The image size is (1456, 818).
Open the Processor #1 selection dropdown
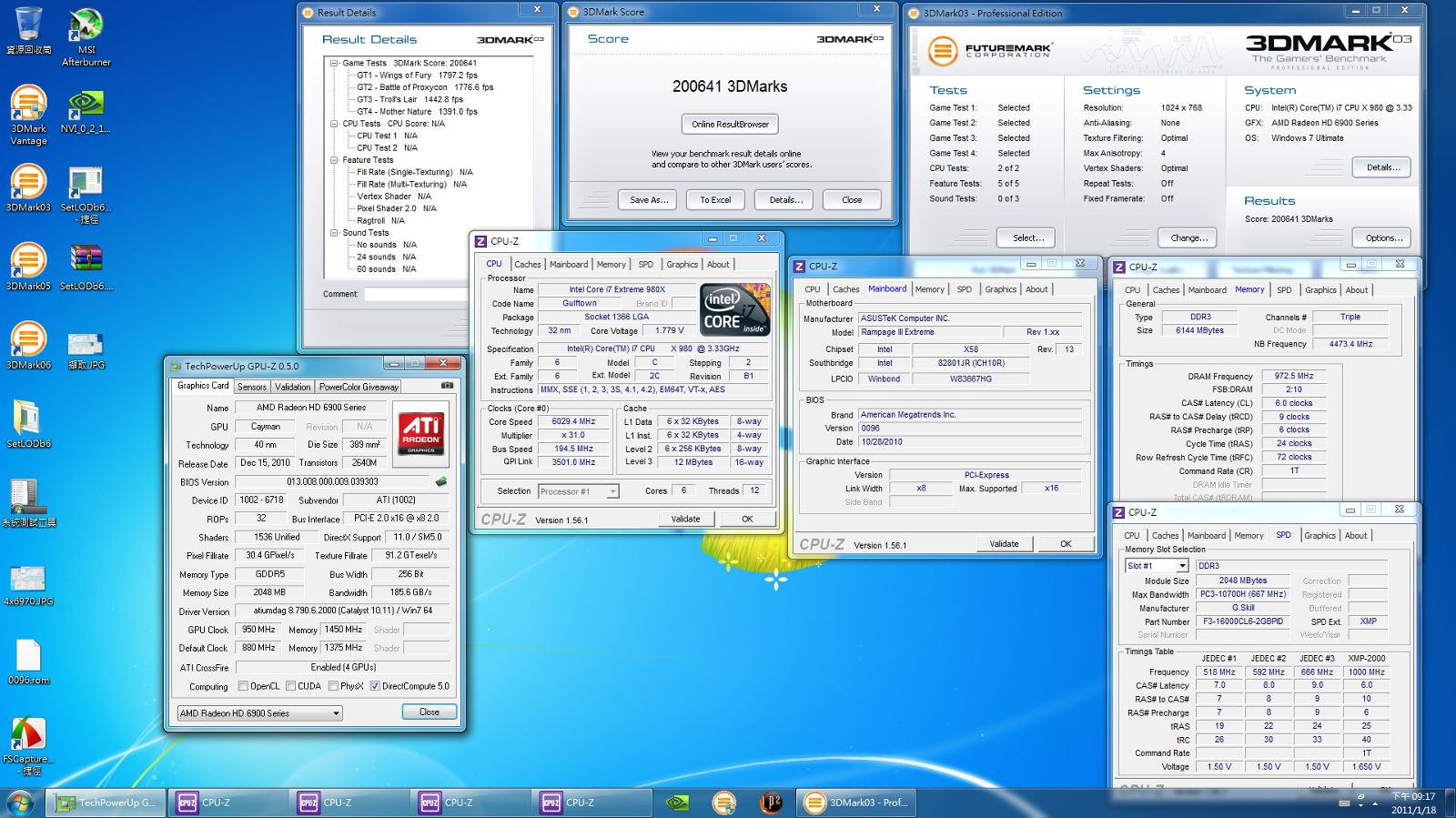point(578,491)
